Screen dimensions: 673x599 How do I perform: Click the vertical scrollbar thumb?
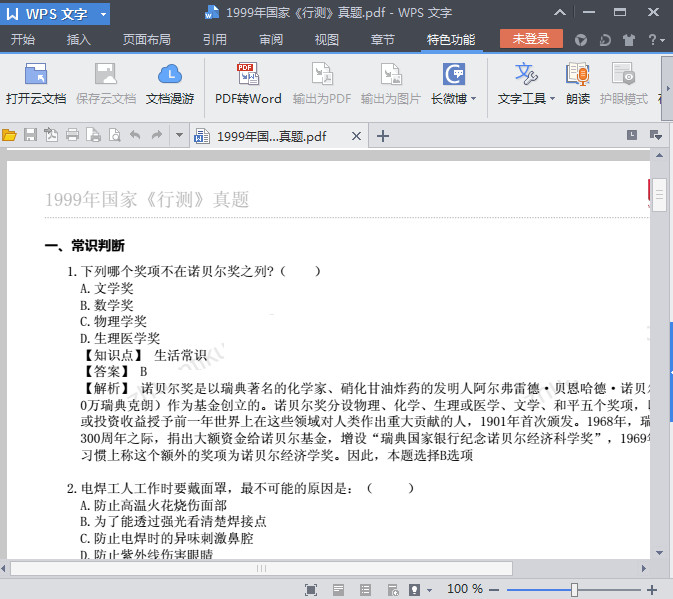tap(659, 195)
